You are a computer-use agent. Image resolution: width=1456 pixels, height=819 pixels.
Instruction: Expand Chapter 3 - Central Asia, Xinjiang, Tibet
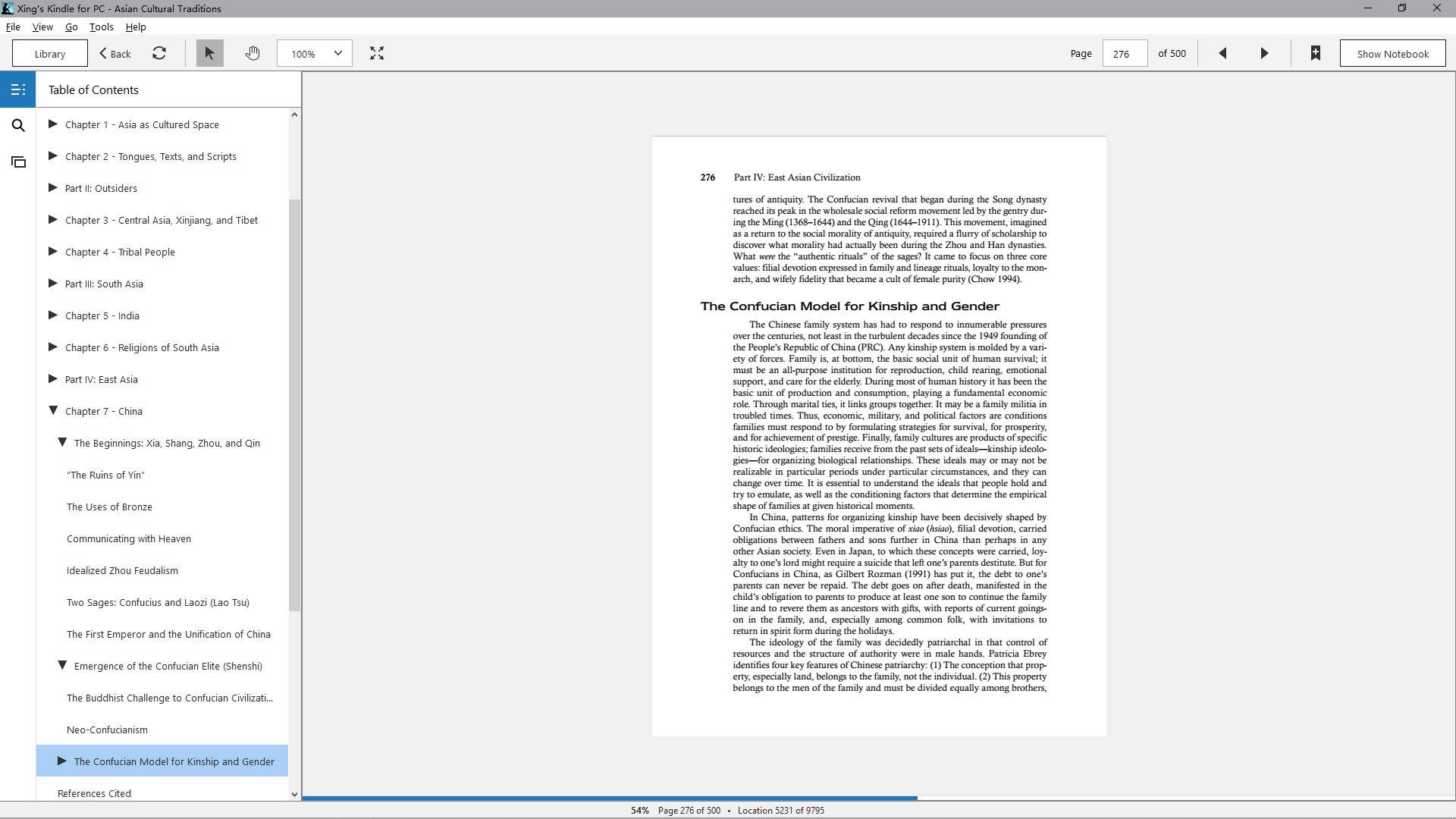click(x=53, y=219)
